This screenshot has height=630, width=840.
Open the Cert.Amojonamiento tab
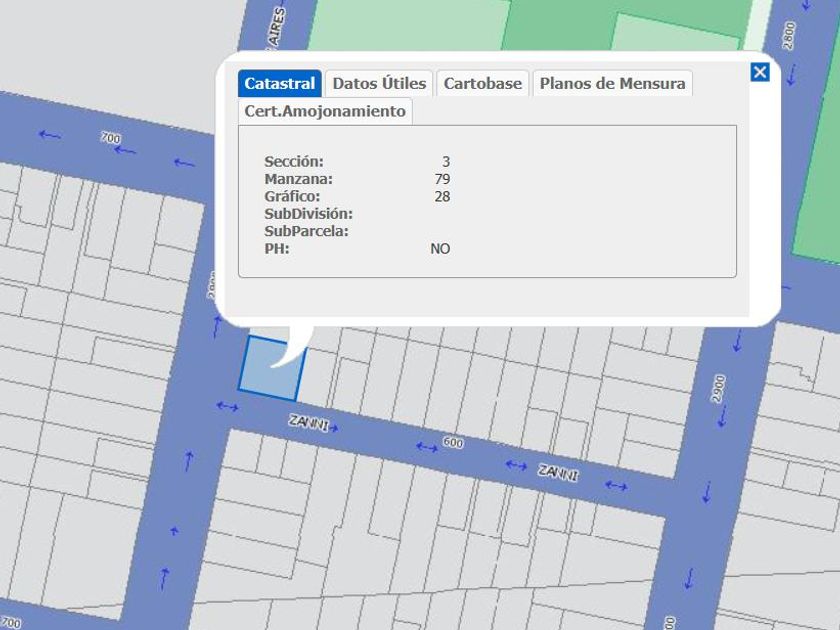pyautogui.click(x=325, y=111)
